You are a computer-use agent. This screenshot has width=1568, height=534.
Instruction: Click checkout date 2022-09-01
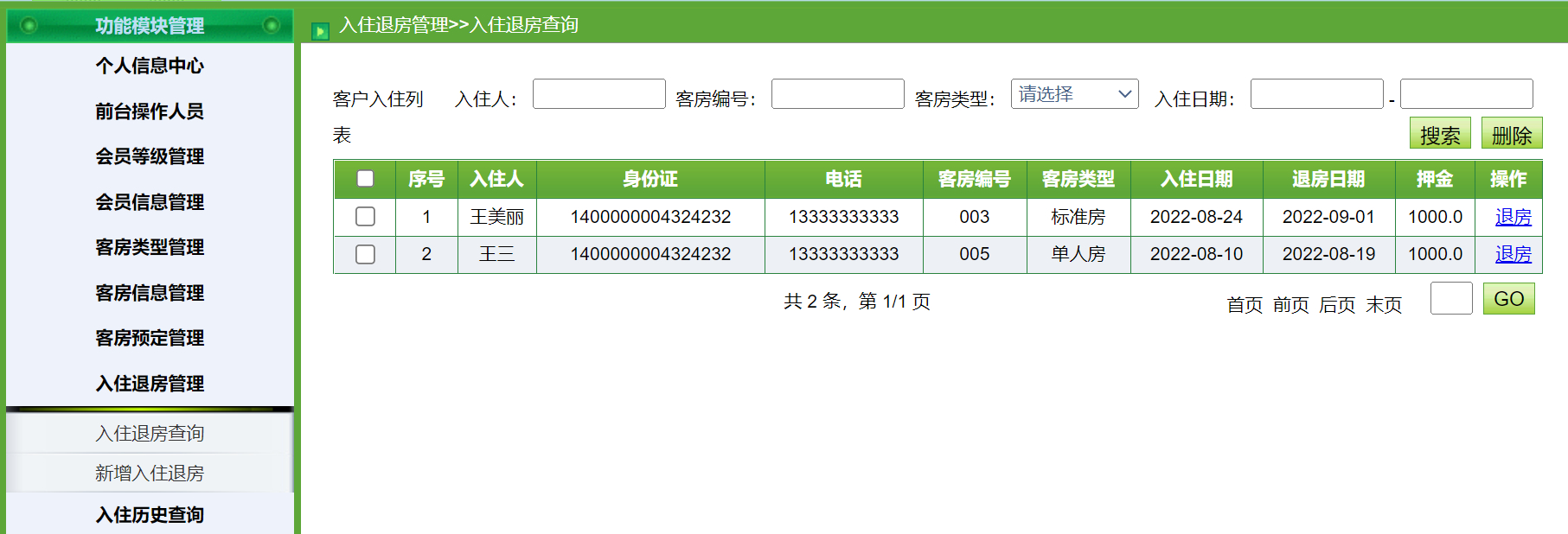tap(1328, 217)
